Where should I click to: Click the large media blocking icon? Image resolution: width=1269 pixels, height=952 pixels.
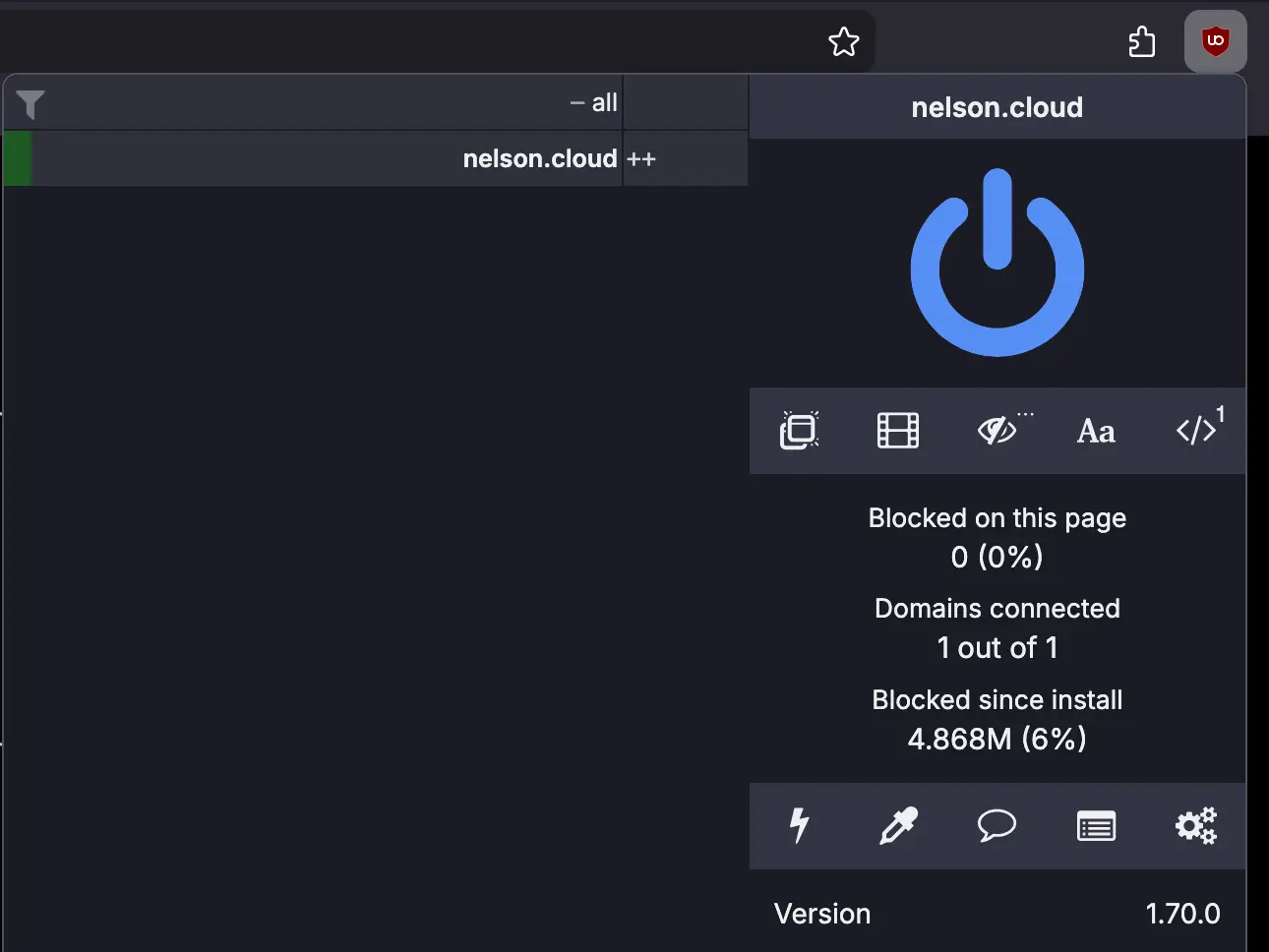(897, 430)
